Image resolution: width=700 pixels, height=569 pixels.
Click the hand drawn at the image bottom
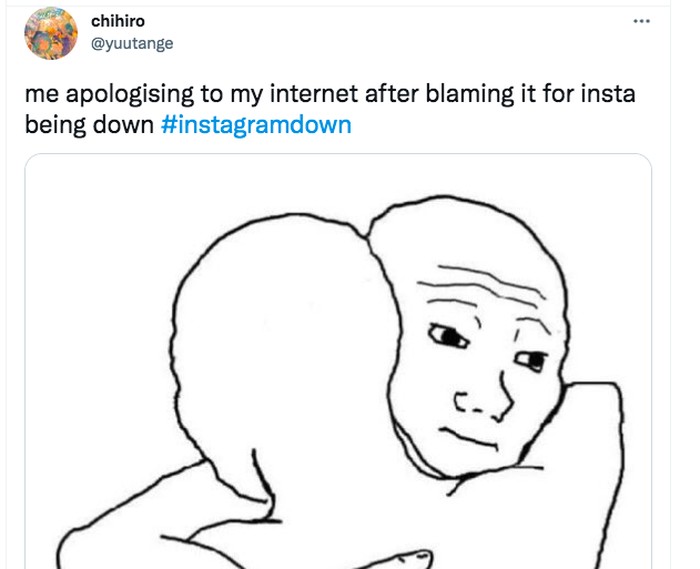coord(393,559)
